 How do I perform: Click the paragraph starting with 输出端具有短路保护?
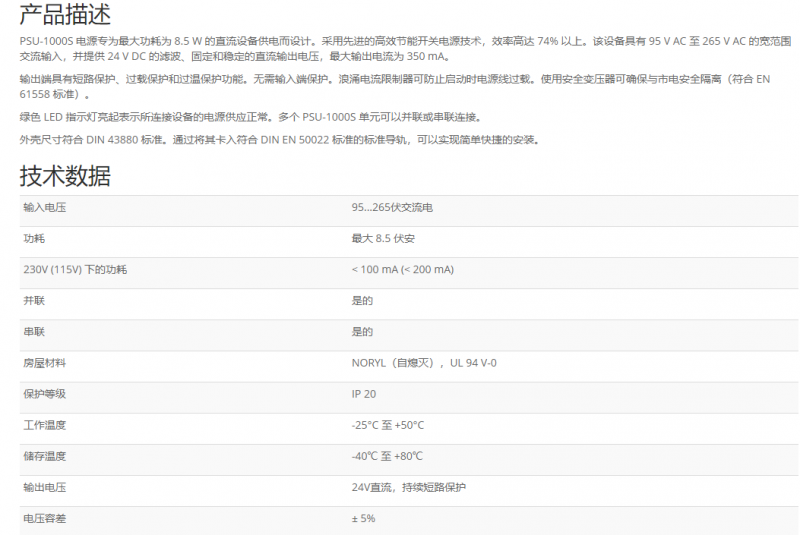pyautogui.click(x=400, y=86)
